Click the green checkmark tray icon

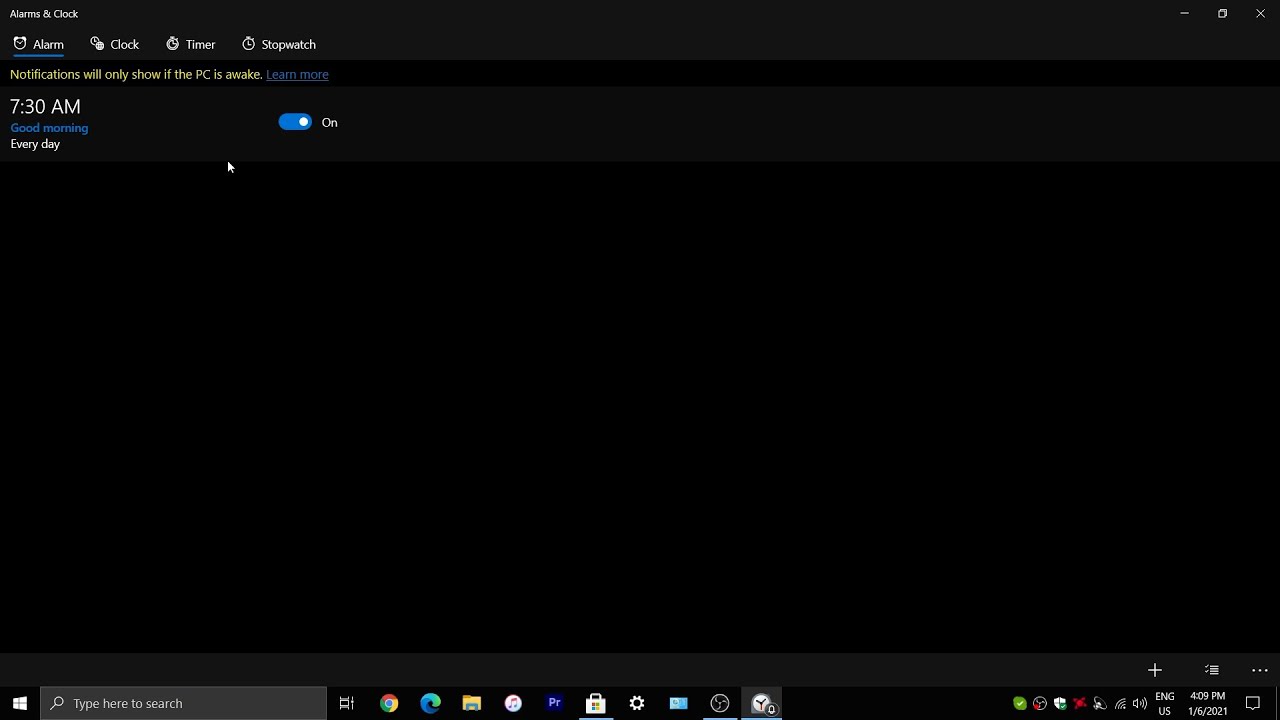tap(1020, 703)
